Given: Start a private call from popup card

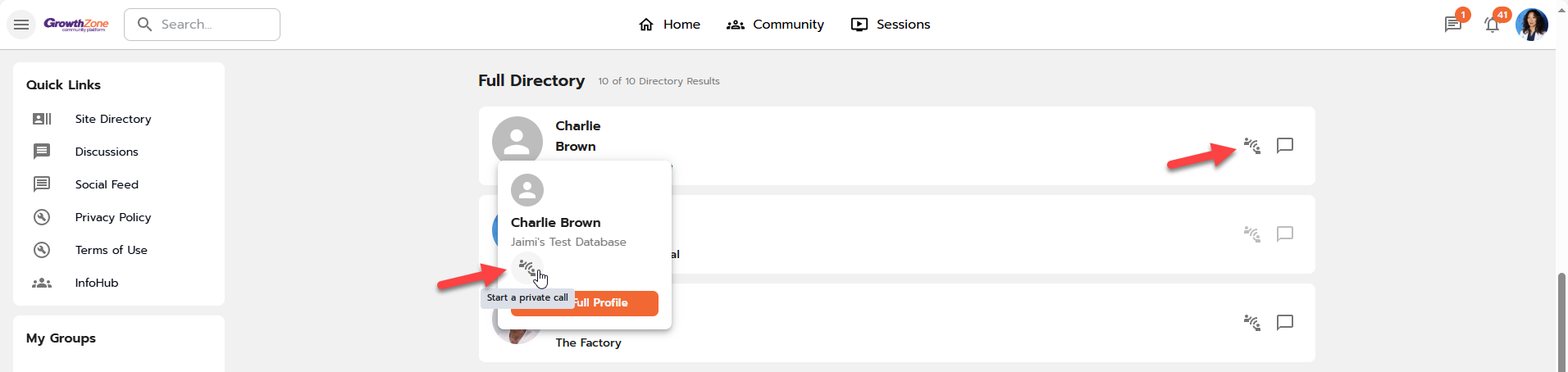Looking at the screenshot, I should click(x=526, y=267).
